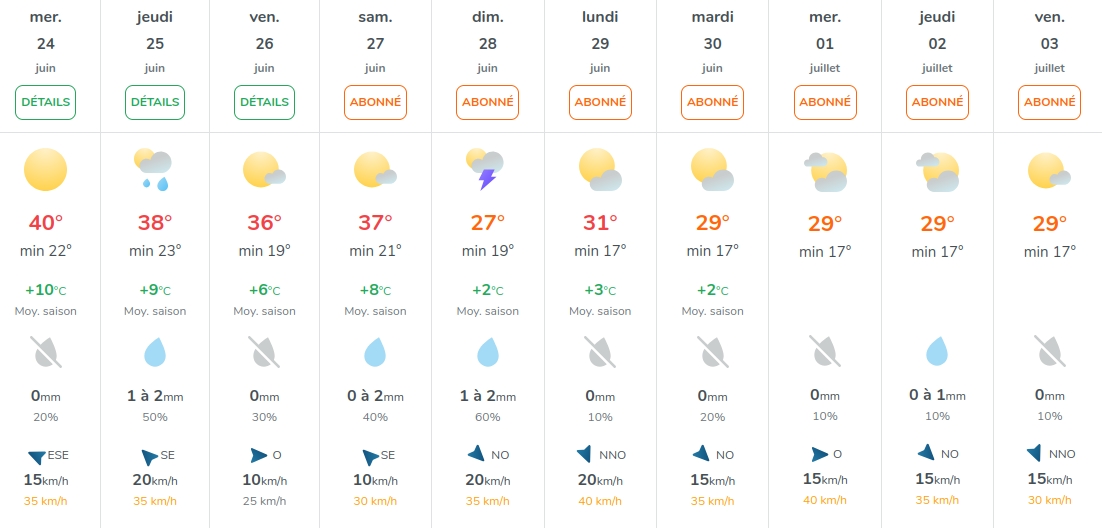Screen dimensions: 1102x528
Task: Click the NNO wind arrow for lundi 29
Action: pyautogui.click(x=584, y=454)
